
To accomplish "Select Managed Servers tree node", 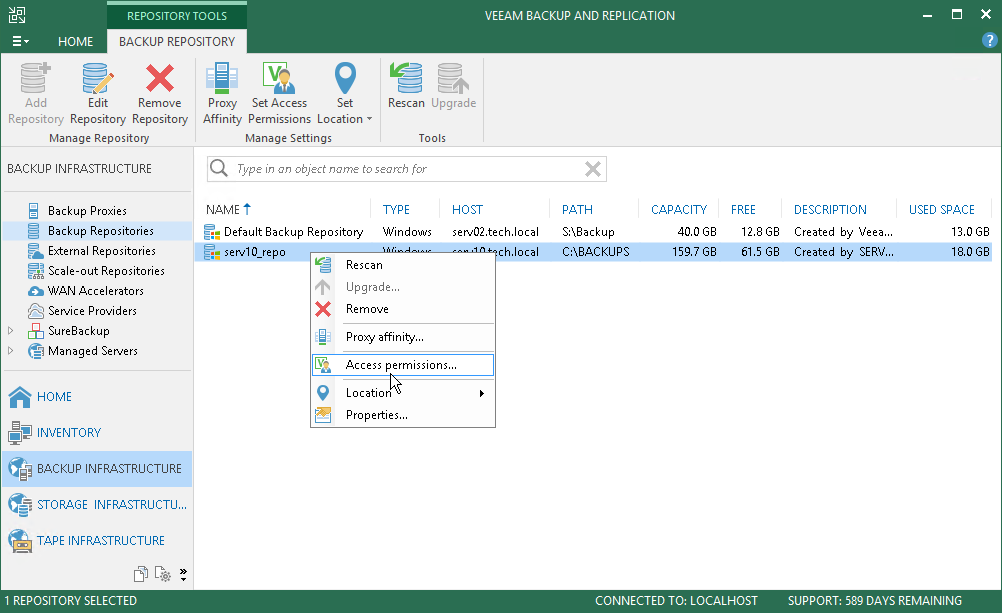I will [93, 351].
